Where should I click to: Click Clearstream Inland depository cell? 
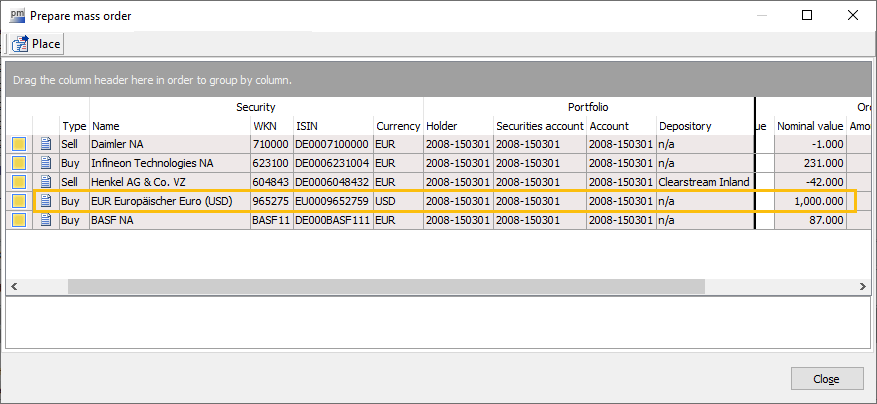(704, 182)
